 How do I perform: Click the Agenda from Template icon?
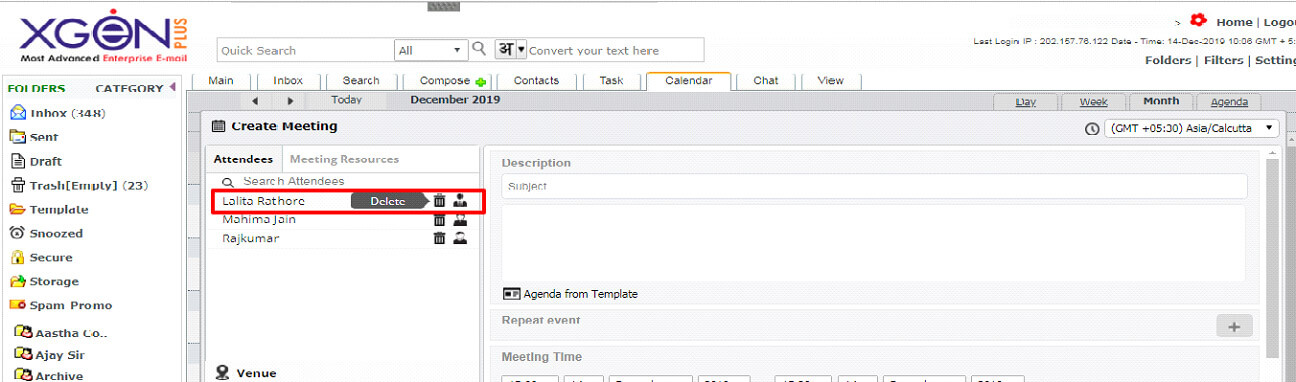(512, 294)
